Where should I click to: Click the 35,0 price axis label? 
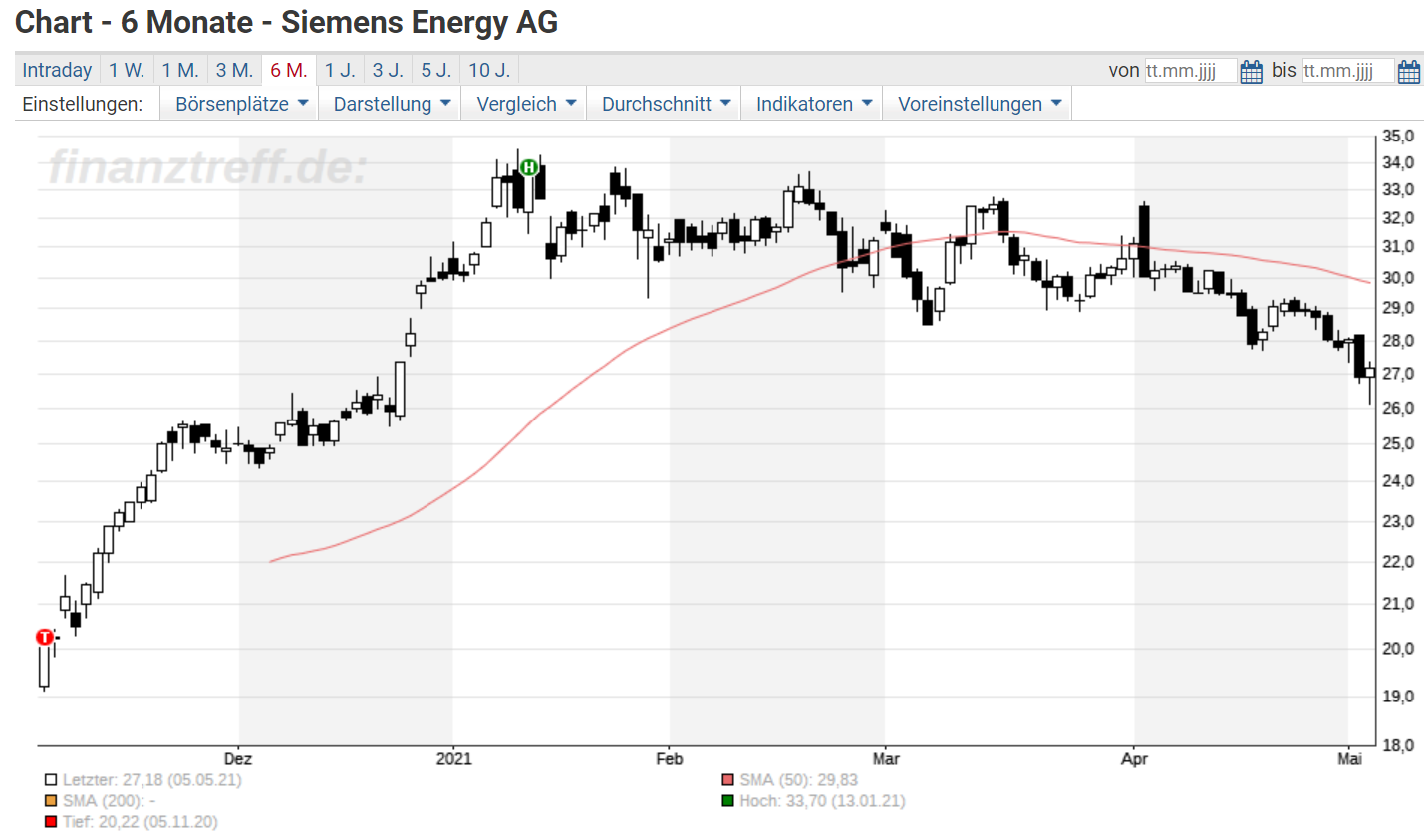1398,137
